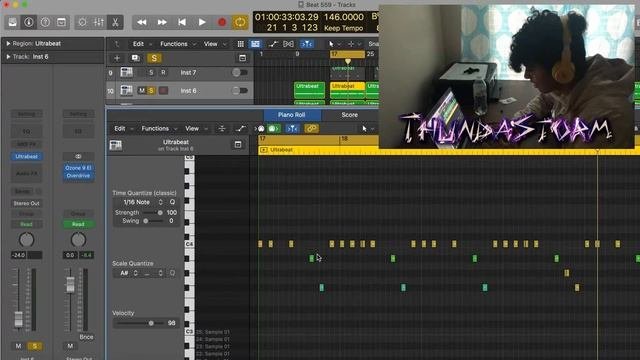Open the Mixer icon in control bar
640x360 pixels.
(x=99, y=22)
